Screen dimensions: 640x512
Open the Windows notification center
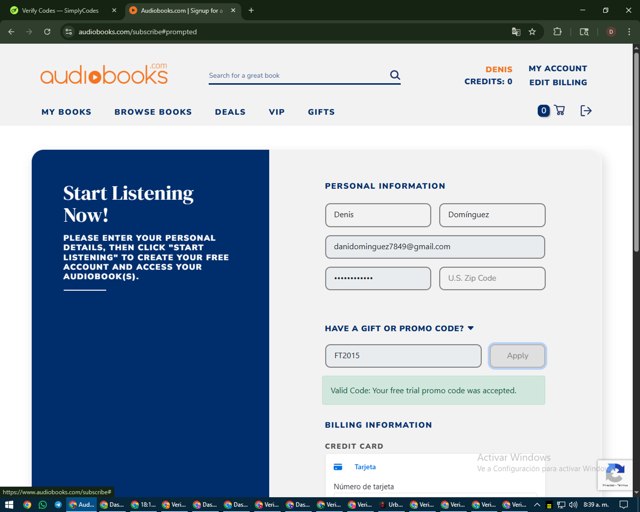point(623,505)
